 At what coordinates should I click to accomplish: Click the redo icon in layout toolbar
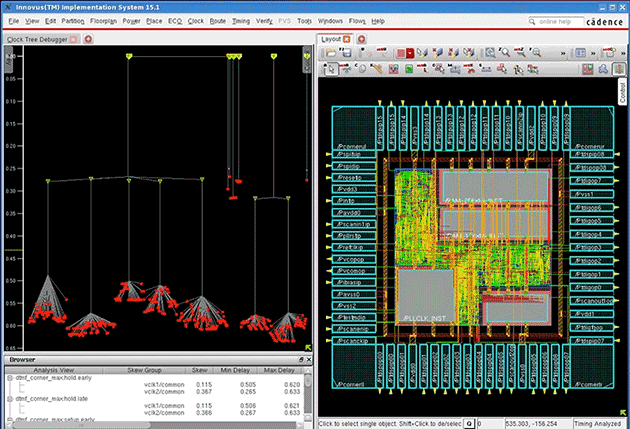tap(381, 53)
